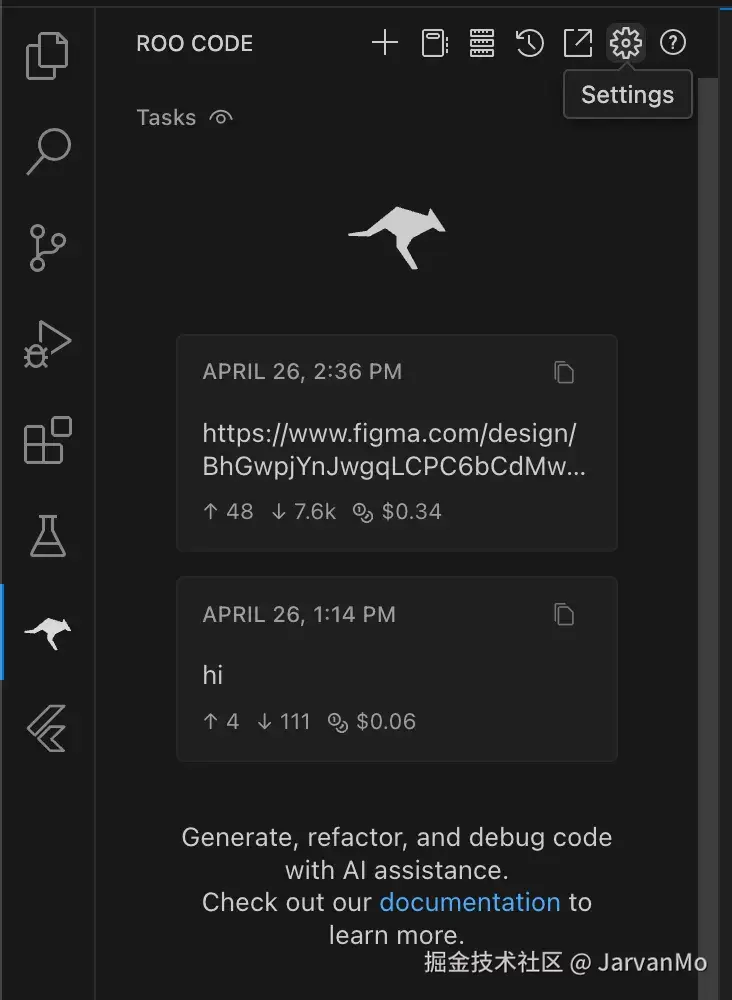The width and height of the screenshot is (732, 1000).
Task: Open the Explorer view
Action: tap(45, 57)
